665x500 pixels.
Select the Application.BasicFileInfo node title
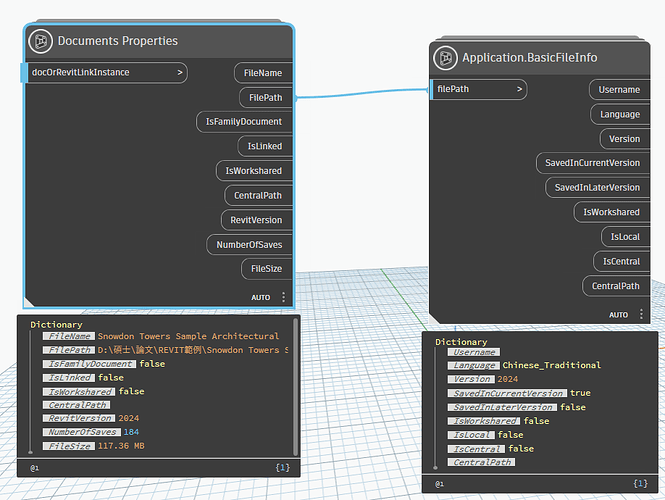point(530,58)
